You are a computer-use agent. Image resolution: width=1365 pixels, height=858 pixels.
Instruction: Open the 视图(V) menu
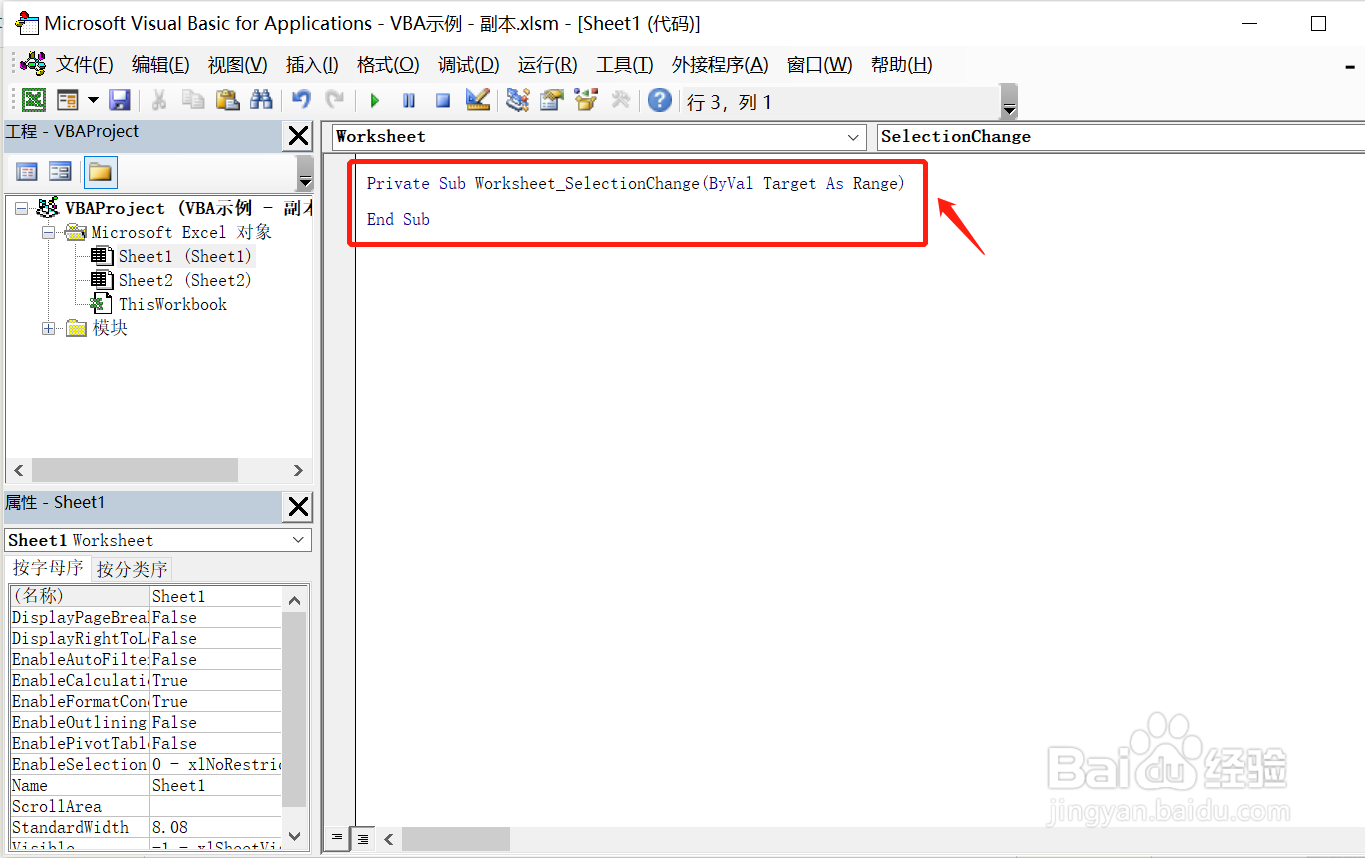point(238,65)
